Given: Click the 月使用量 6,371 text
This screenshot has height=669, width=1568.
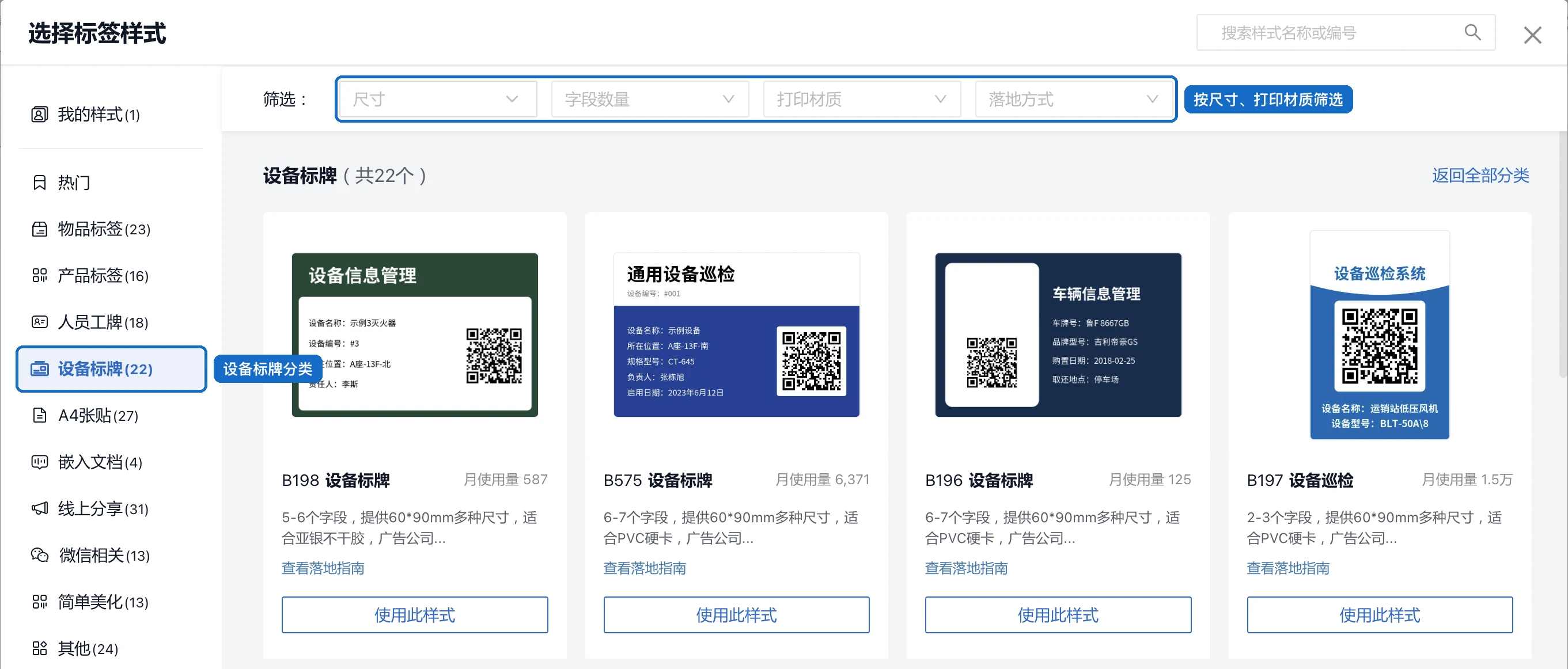Looking at the screenshot, I should [x=823, y=479].
